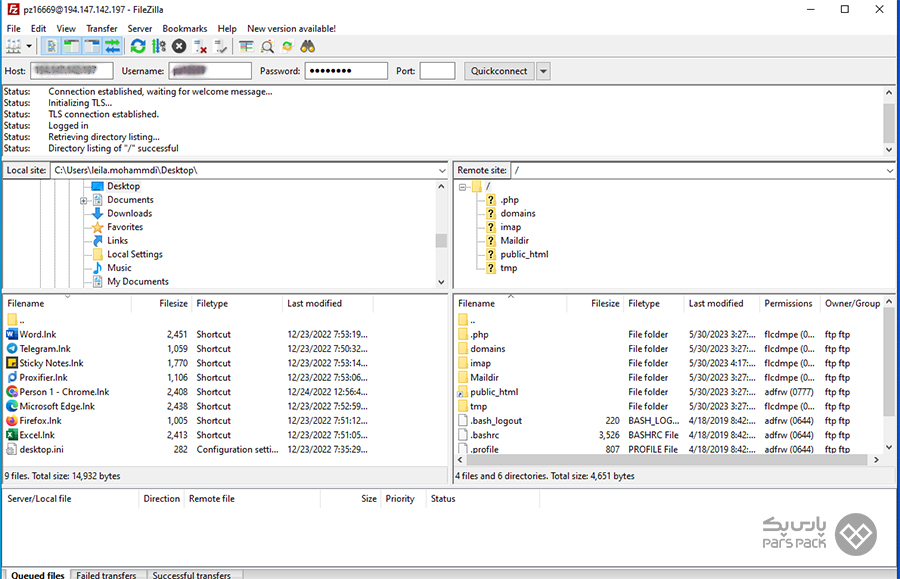Toggle directory comparison icon
This screenshot has height=579, width=900.
[x=267, y=46]
